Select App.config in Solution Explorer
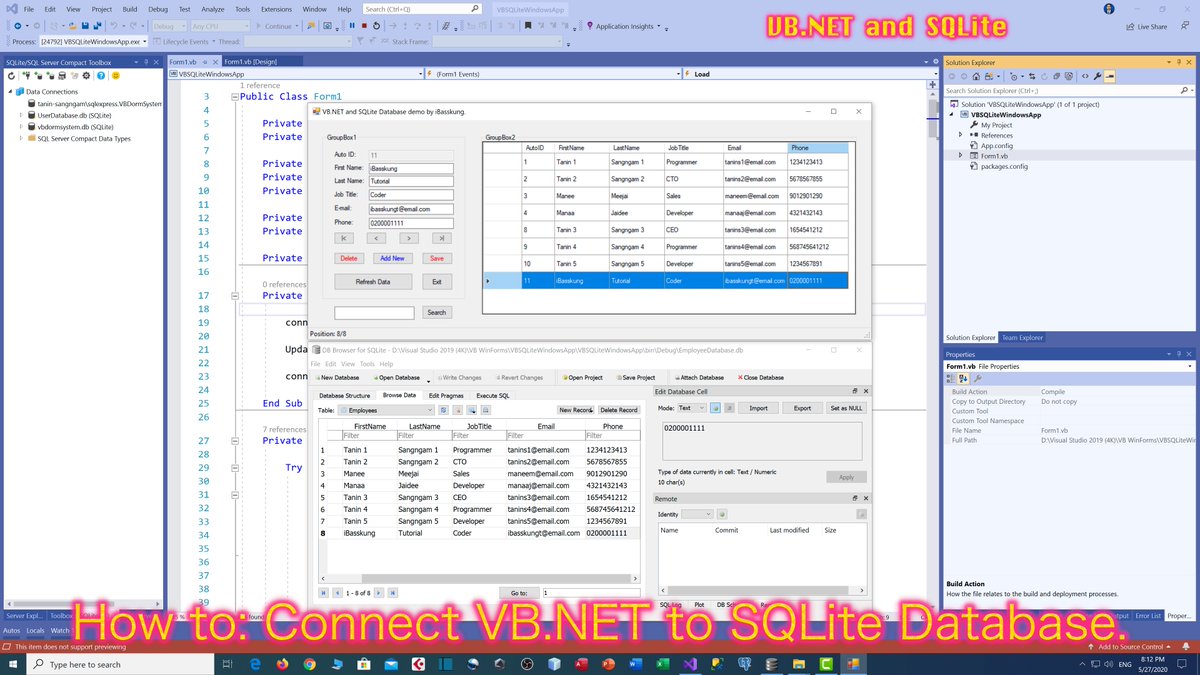This screenshot has width=1200, height=675. [x=998, y=145]
